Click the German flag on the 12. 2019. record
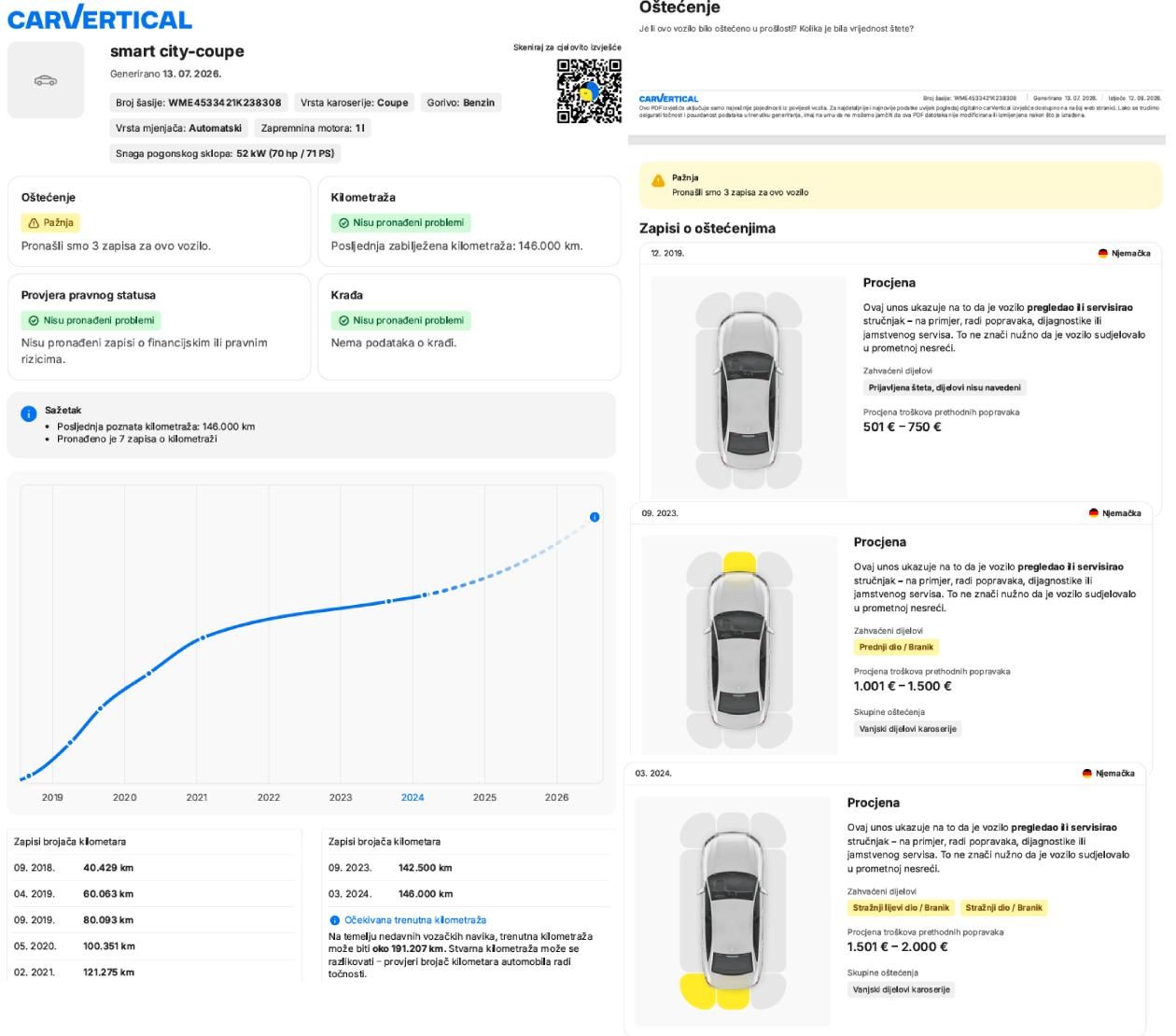This screenshot has height=1036, width=1176. 1103,254
